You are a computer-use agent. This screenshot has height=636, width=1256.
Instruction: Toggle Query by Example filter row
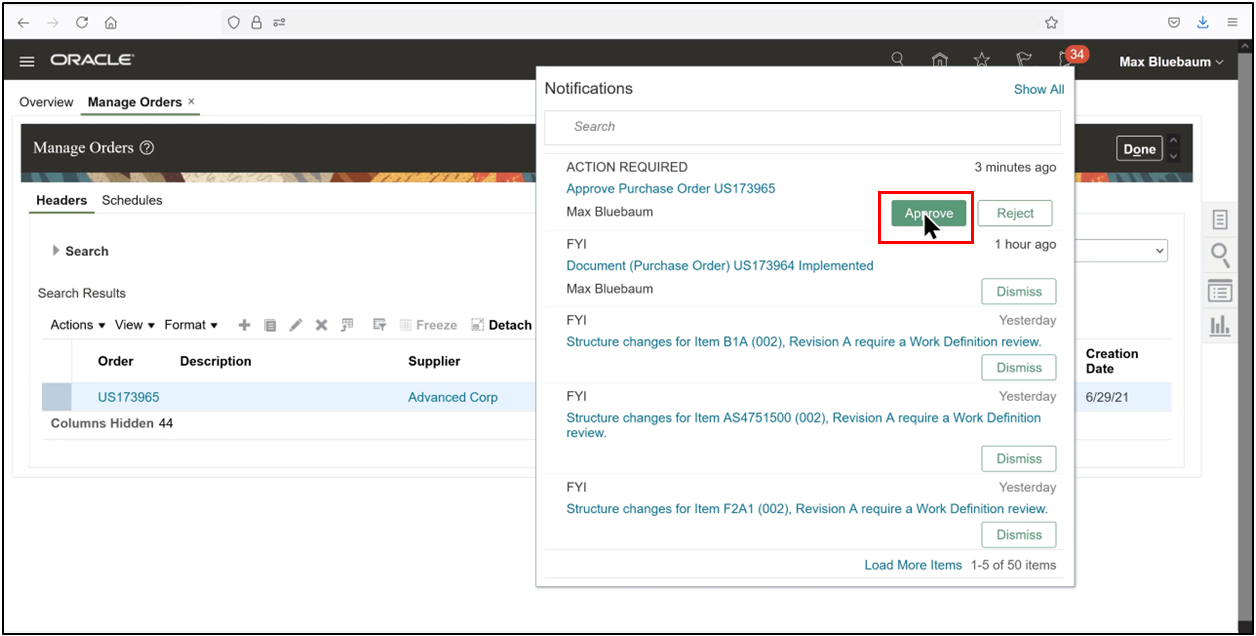379,325
